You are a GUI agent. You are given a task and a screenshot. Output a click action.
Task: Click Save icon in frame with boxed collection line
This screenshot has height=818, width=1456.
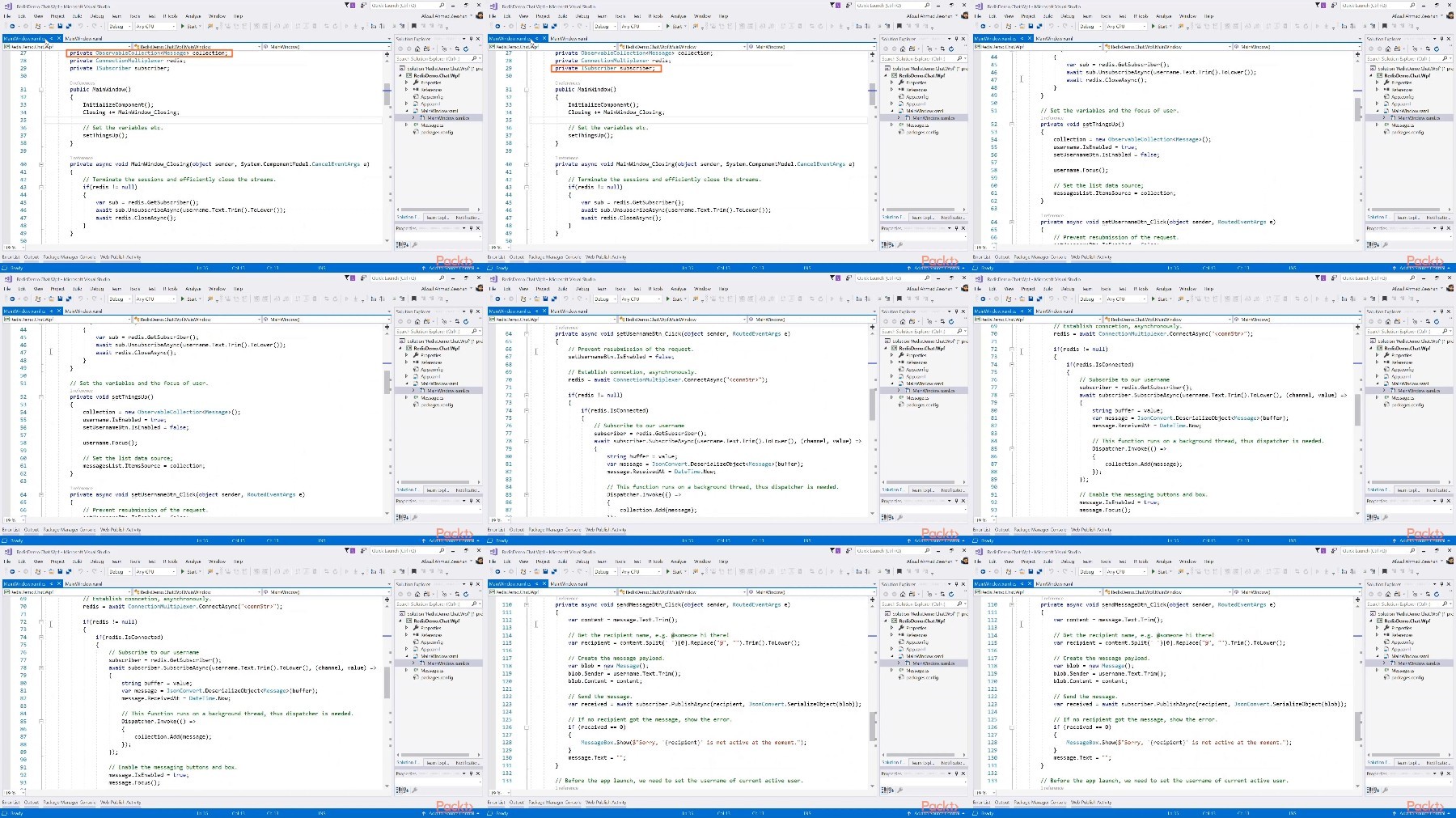coord(60,26)
